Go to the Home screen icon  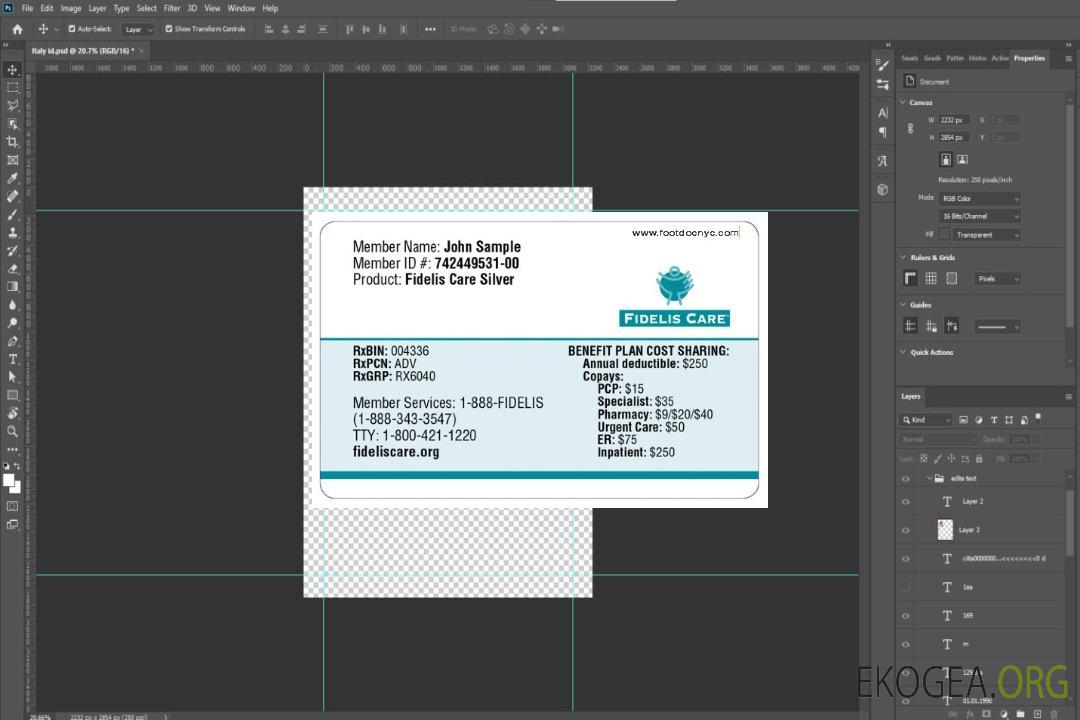pyautogui.click(x=17, y=29)
